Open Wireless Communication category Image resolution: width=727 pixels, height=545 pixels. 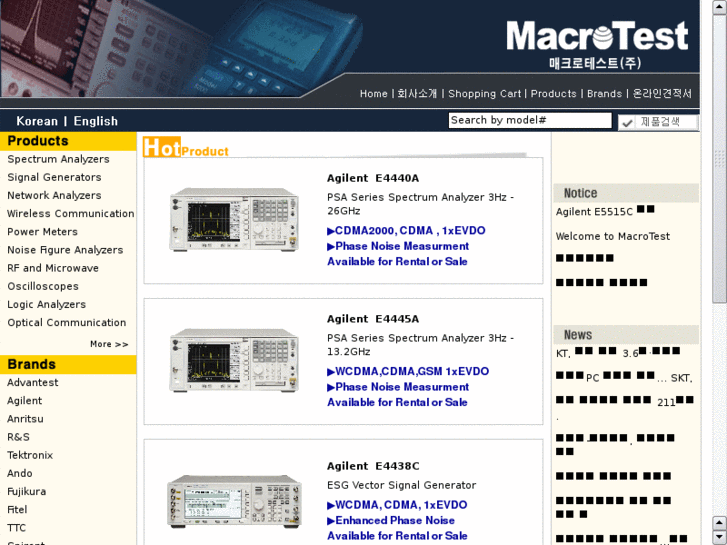pyautogui.click(x=70, y=213)
